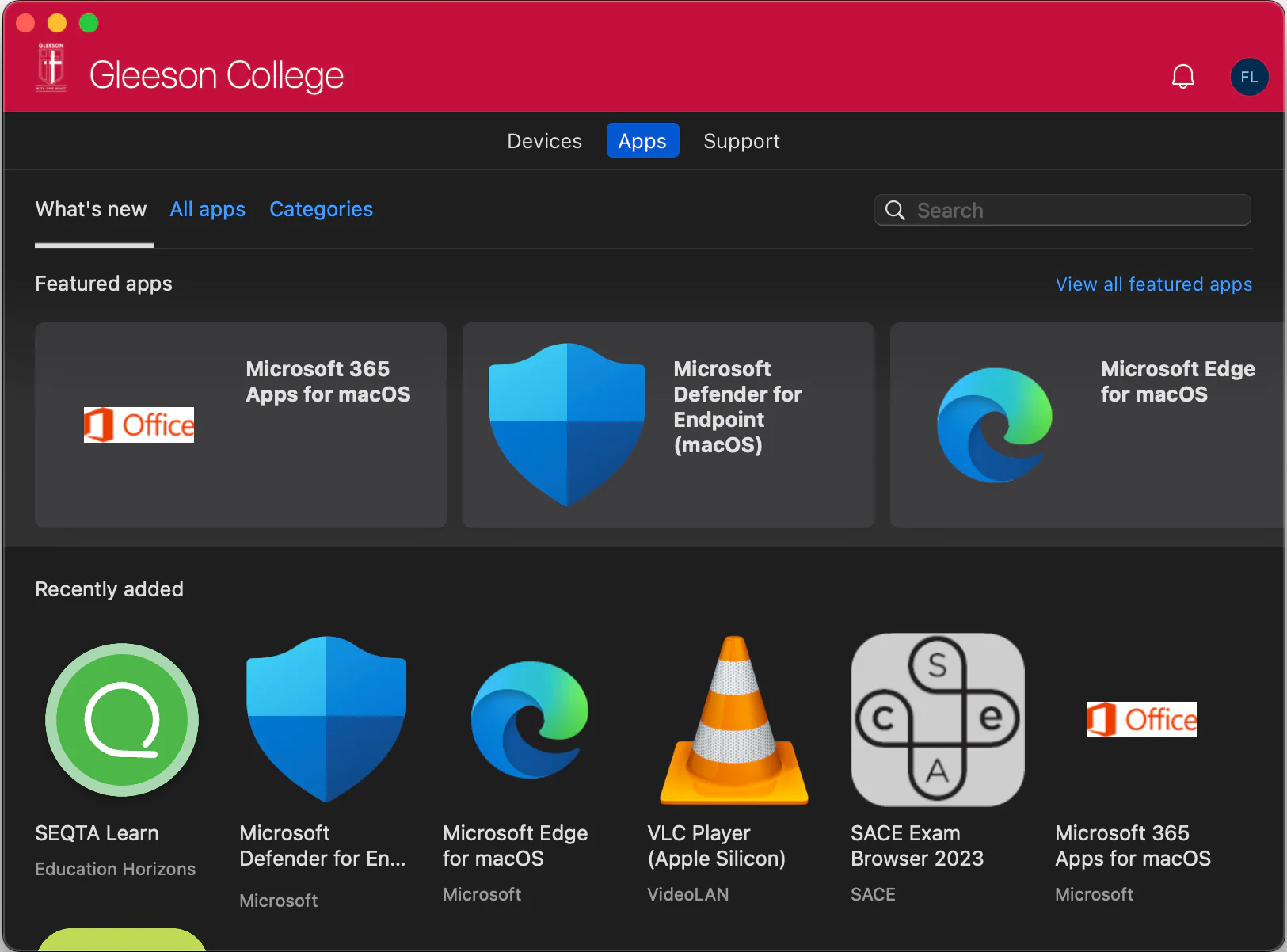Switch to the Devices tab

[545, 141]
